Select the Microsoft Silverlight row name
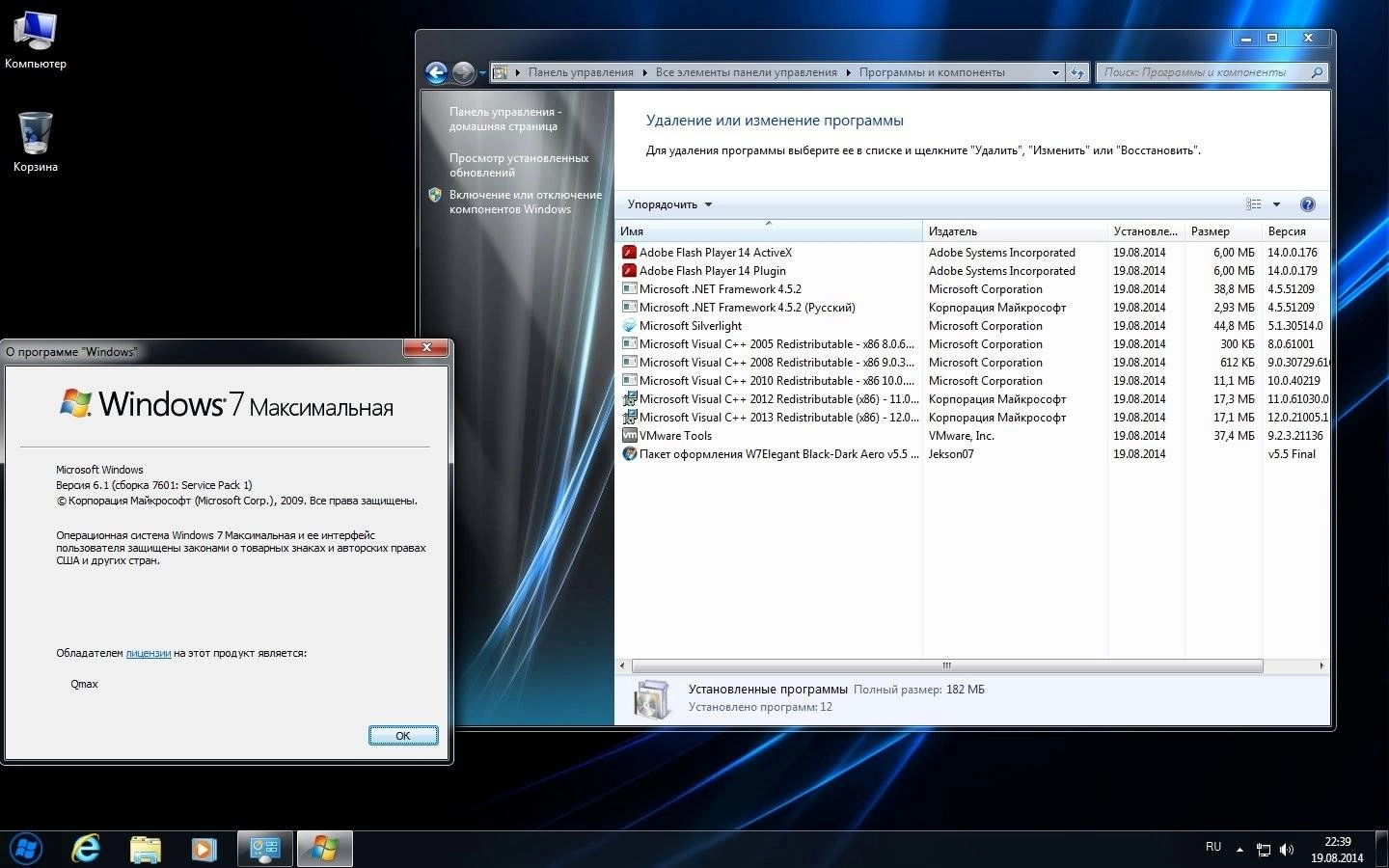The width and height of the screenshot is (1389, 868). click(691, 326)
